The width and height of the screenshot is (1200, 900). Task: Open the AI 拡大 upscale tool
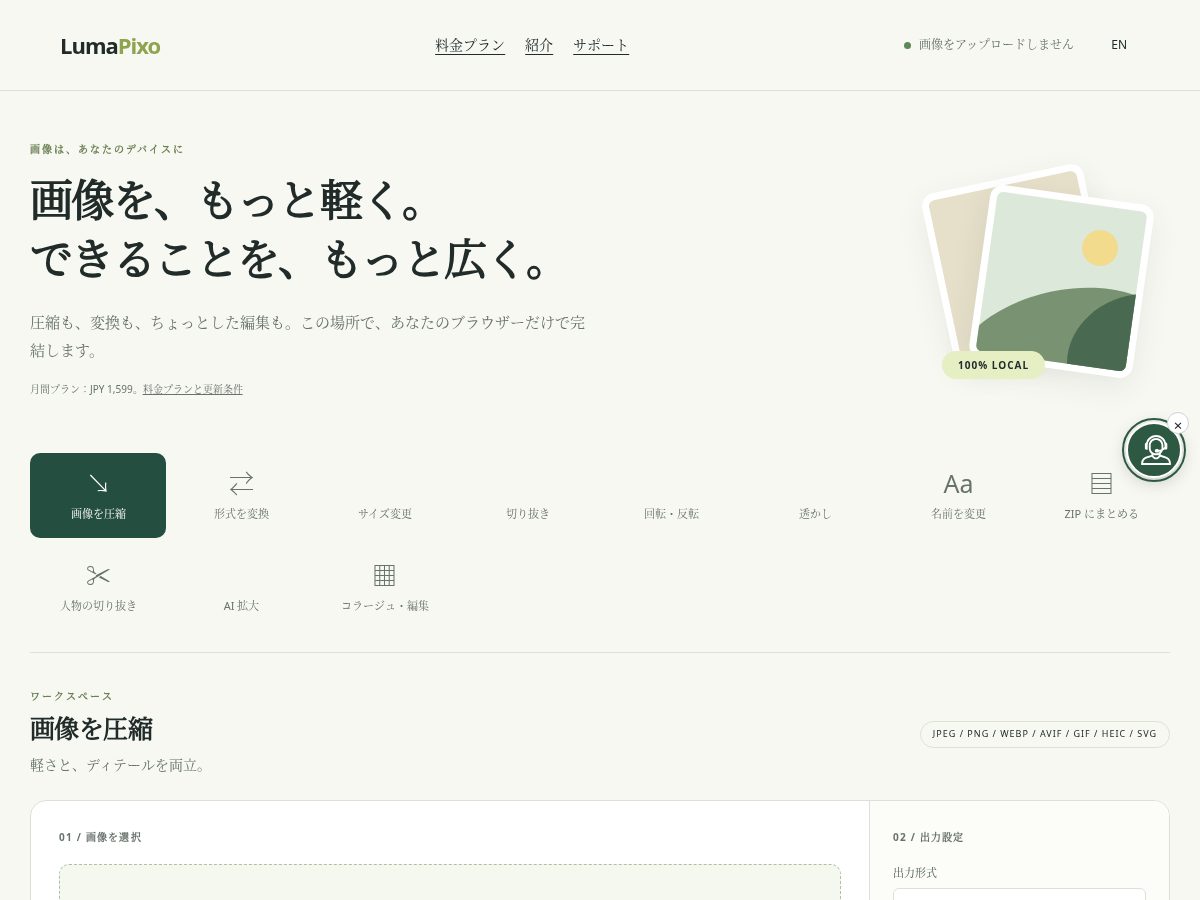241,587
